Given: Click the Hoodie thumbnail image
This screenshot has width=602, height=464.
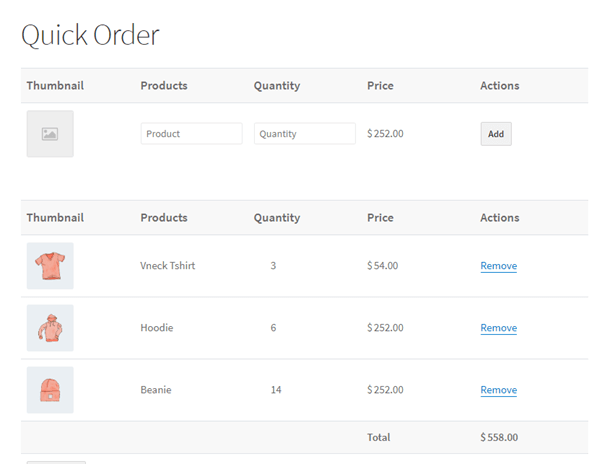Looking at the screenshot, I should [x=50, y=328].
